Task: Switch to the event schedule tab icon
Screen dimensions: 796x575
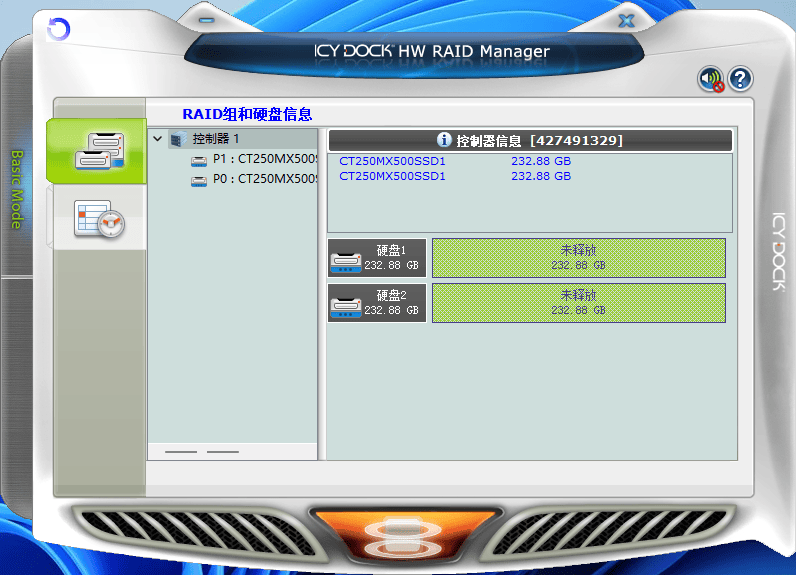Action: coord(98,218)
